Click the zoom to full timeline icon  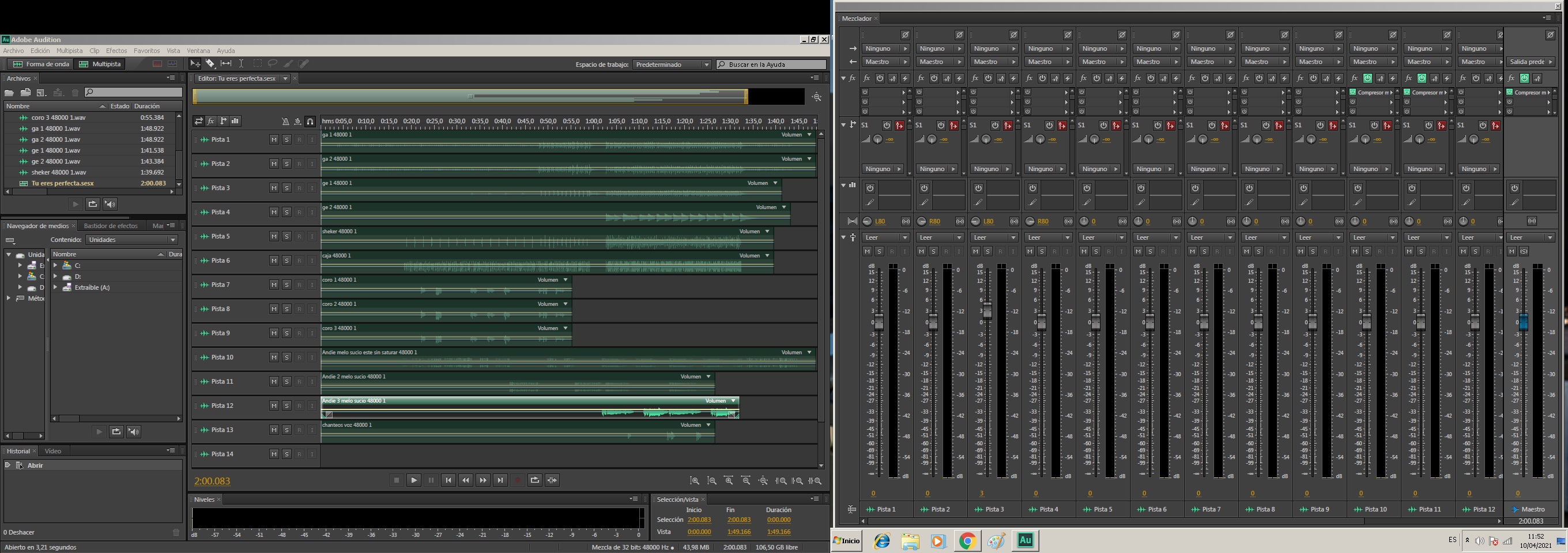pyautogui.click(x=817, y=97)
